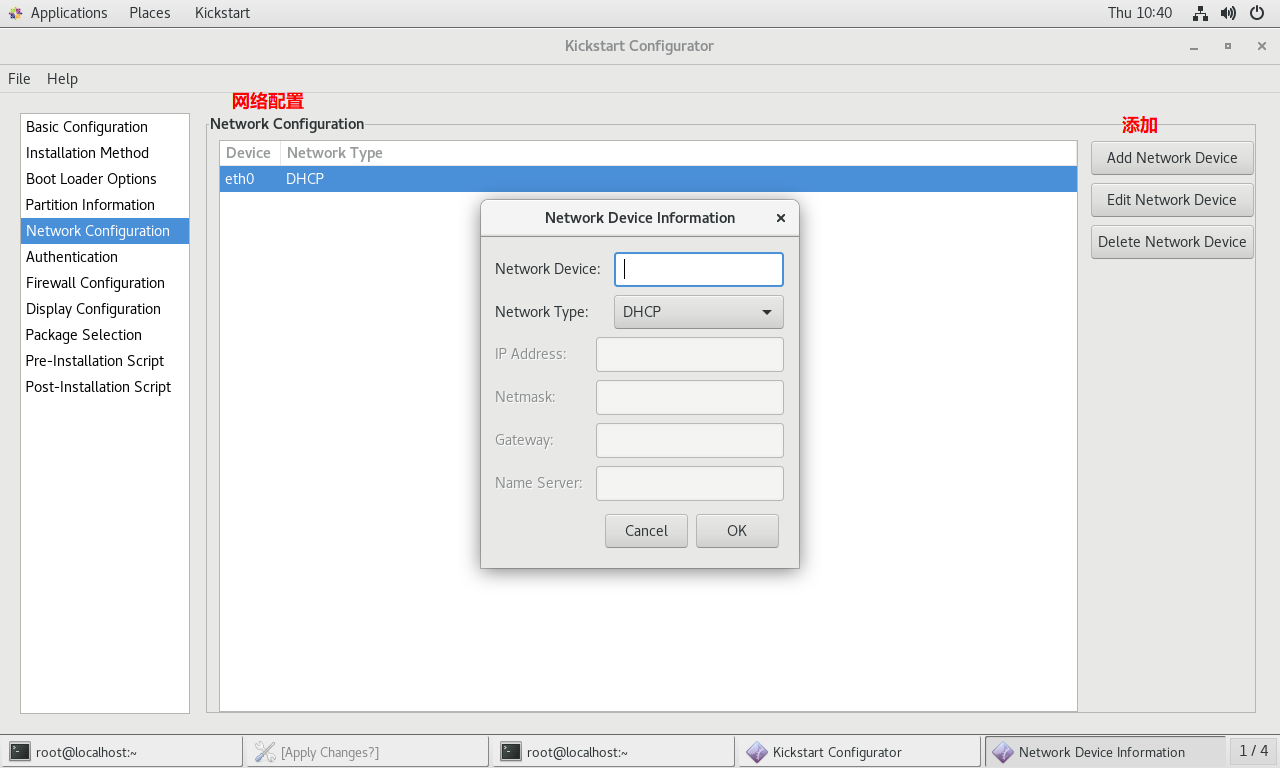Select Installation Method in sidebar
Viewport: 1280px width, 768px height.
point(105,153)
